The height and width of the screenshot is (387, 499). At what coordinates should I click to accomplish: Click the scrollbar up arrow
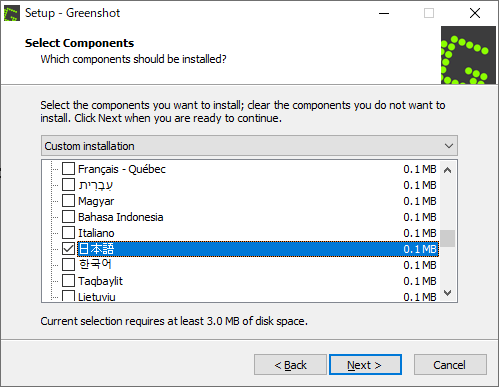[448, 170]
